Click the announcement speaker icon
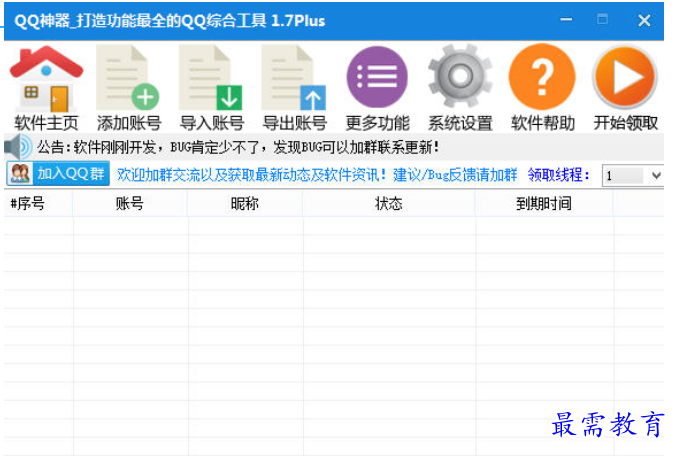This screenshot has height=456, width=673. click(18, 147)
